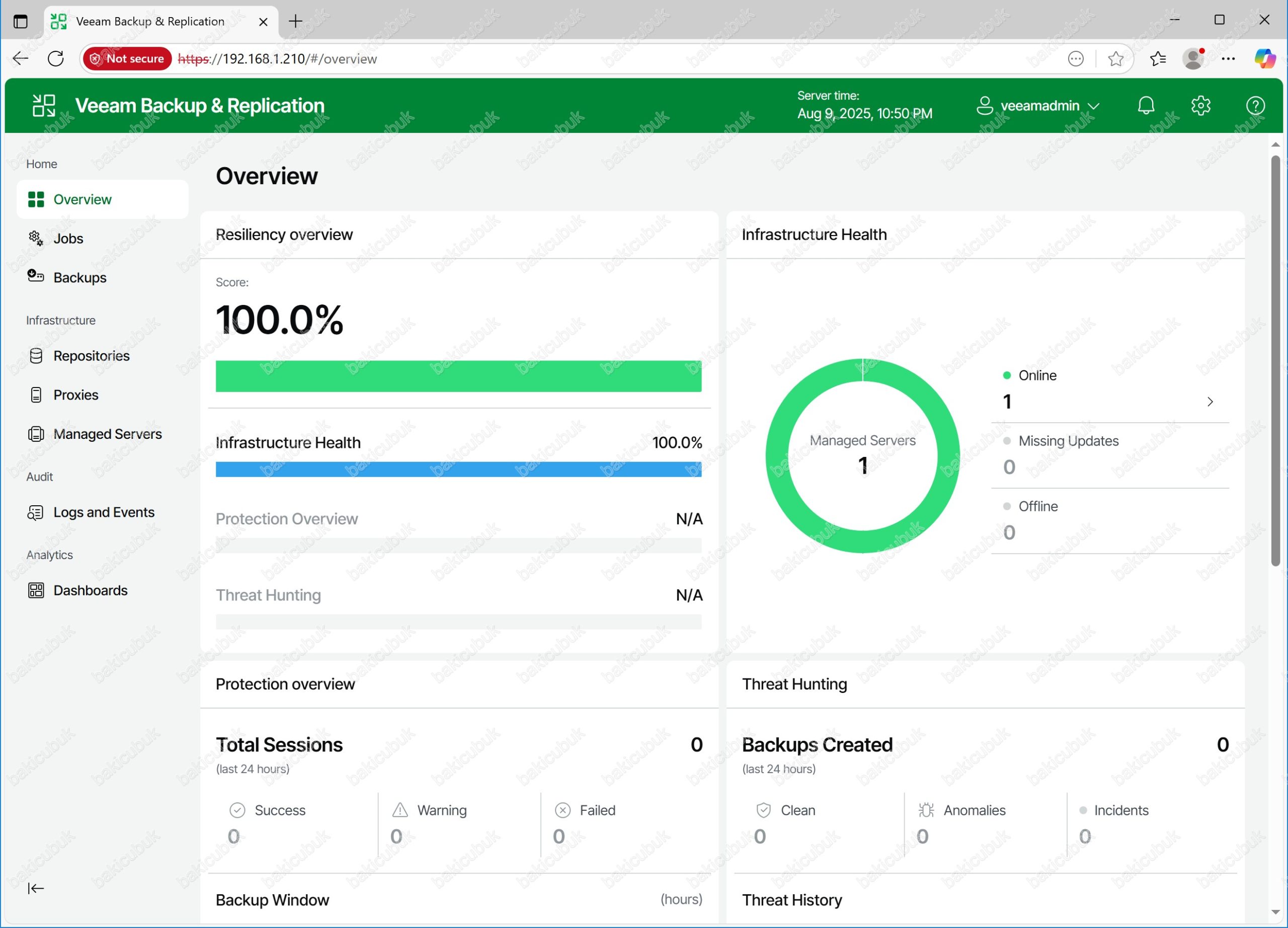The width and height of the screenshot is (1288, 928).
Task: Click the Threat Hunting N/A row label
Action: [x=268, y=595]
